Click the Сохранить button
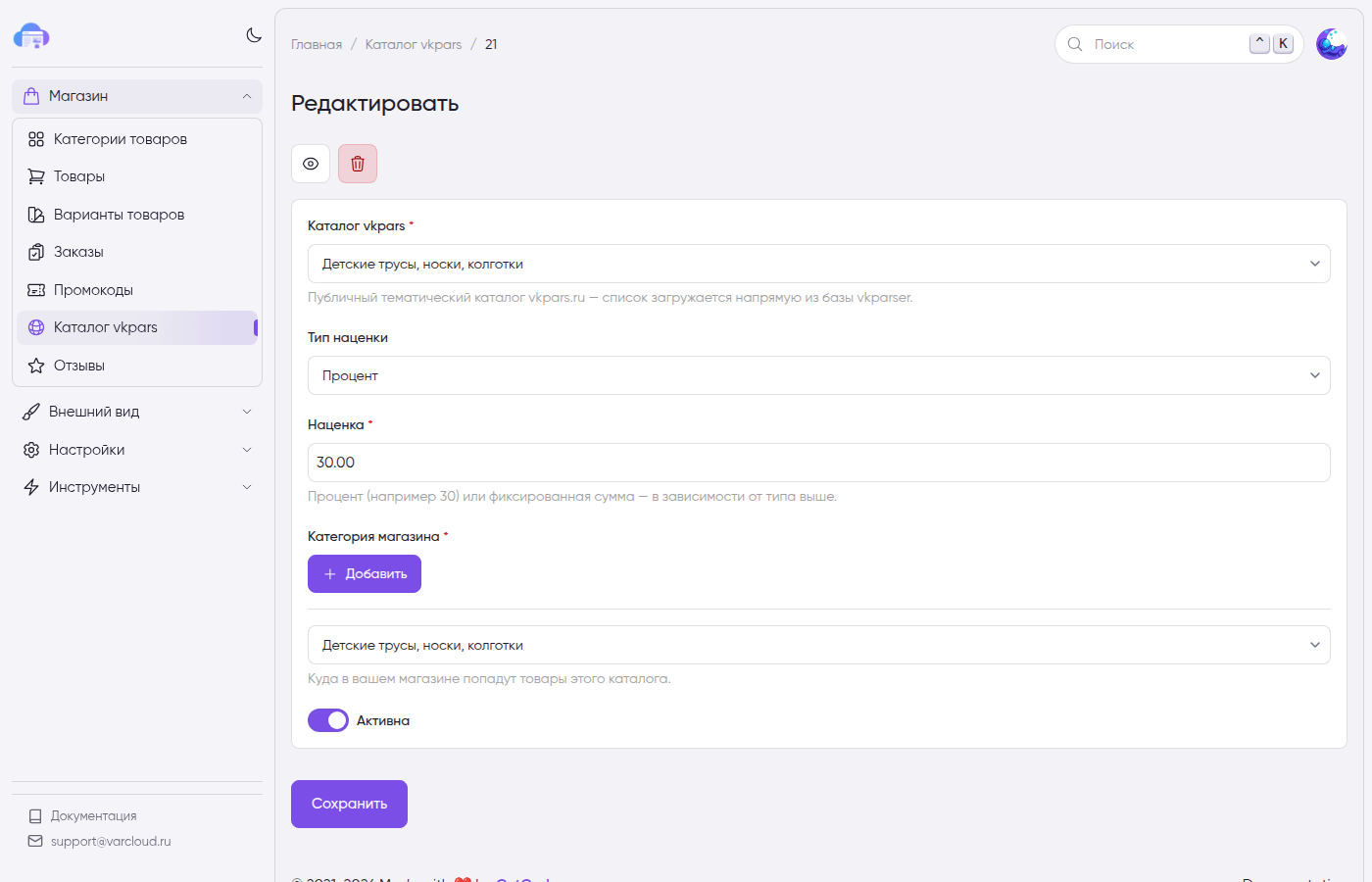The height and width of the screenshot is (882, 1372). coord(349,804)
